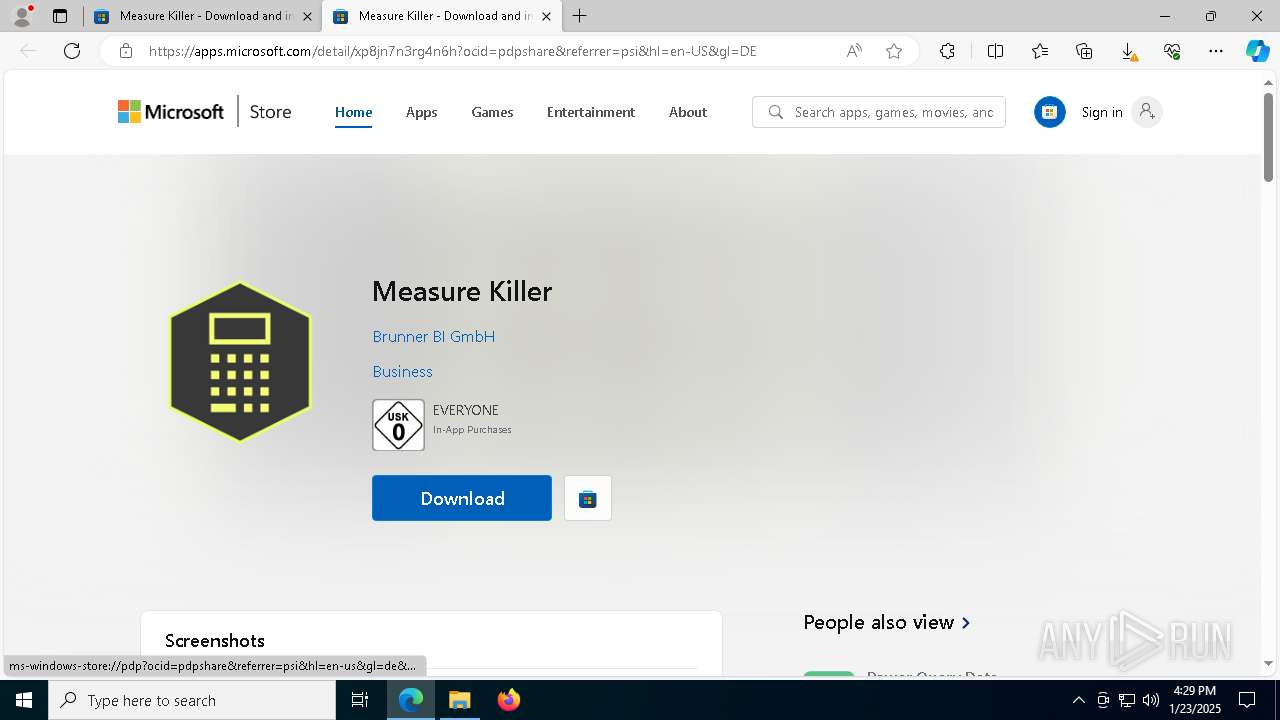
Task: Click the account avatar icon
Action: pyautogui.click(x=1147, y=112)
